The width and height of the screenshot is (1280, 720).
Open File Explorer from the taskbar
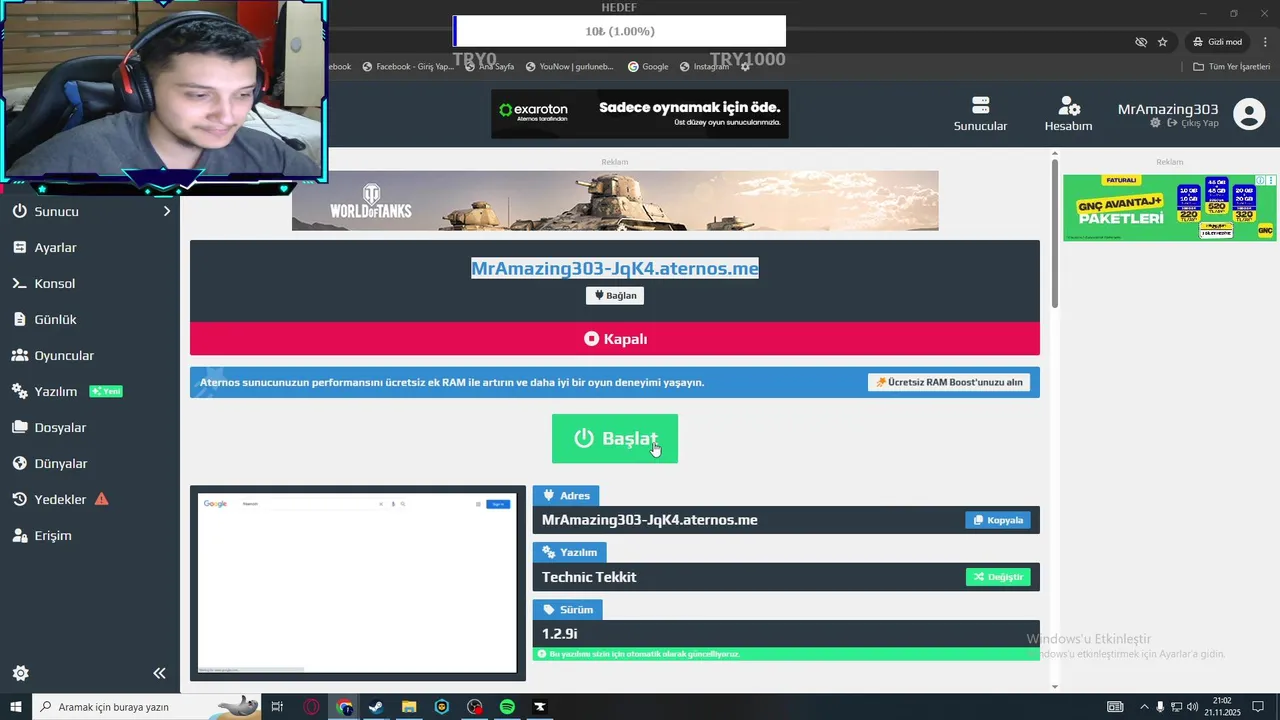(x=409, y=707)
